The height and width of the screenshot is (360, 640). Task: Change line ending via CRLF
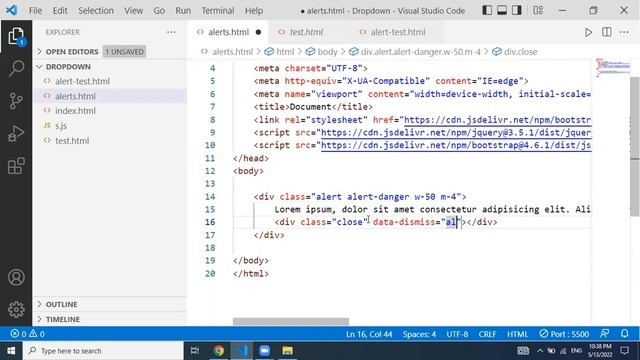click(x=487, y=334)
